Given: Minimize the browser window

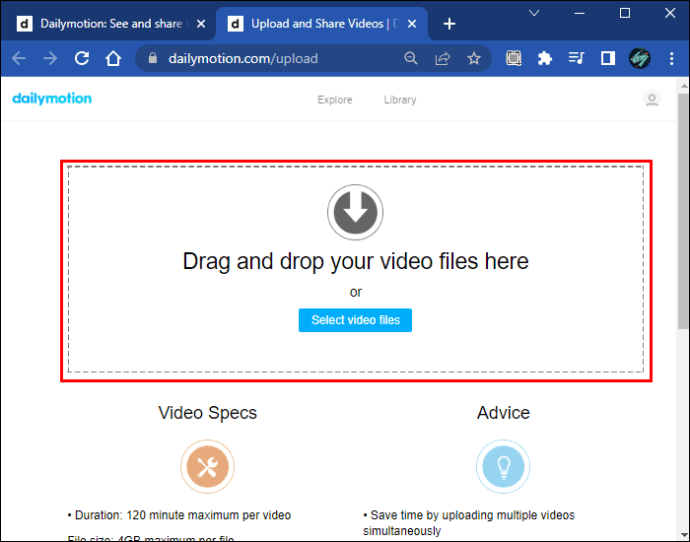Looking at the screenshot, I should point(580,13).
